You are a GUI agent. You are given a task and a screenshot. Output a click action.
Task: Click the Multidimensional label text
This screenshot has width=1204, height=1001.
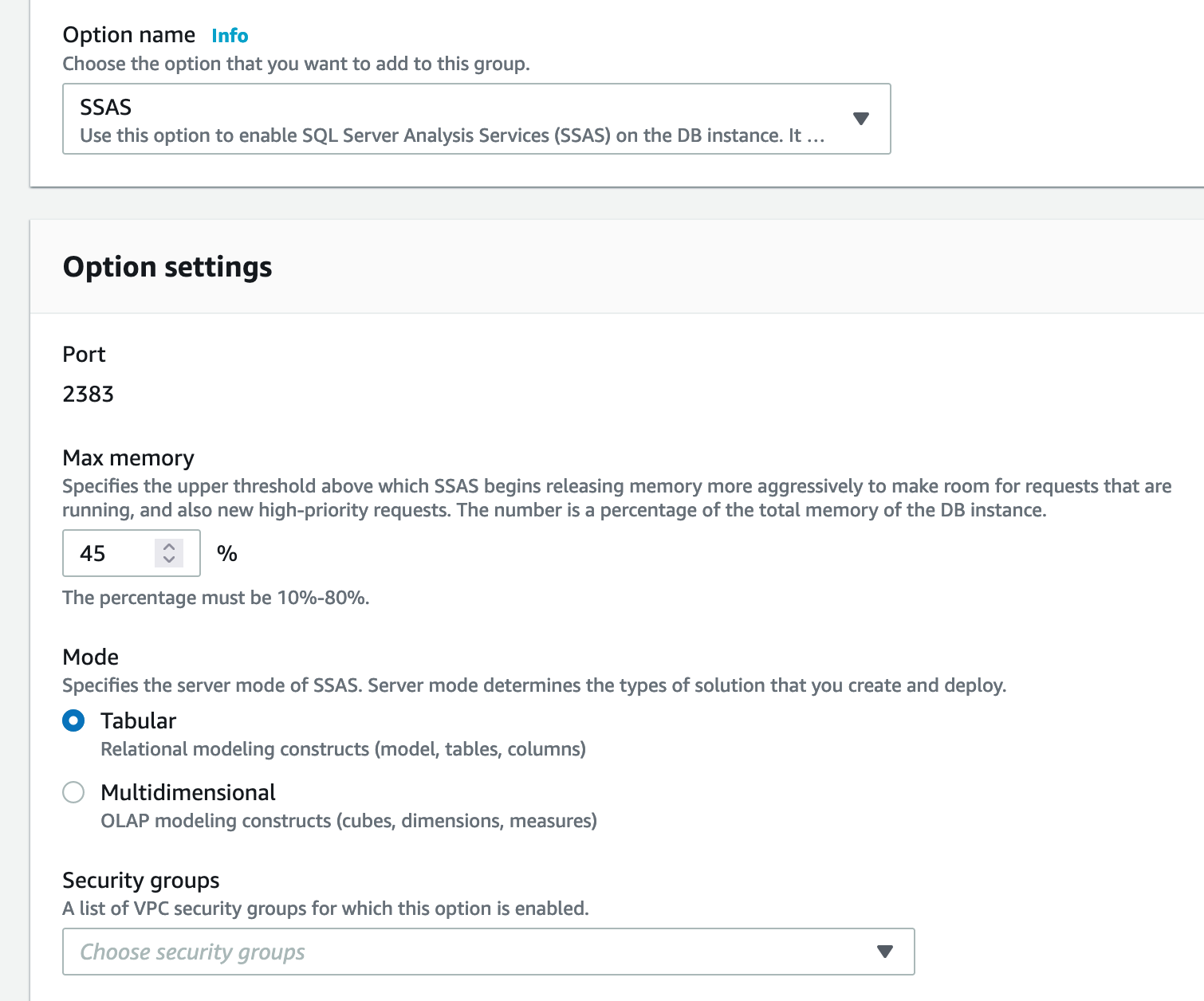coord(188,792)
